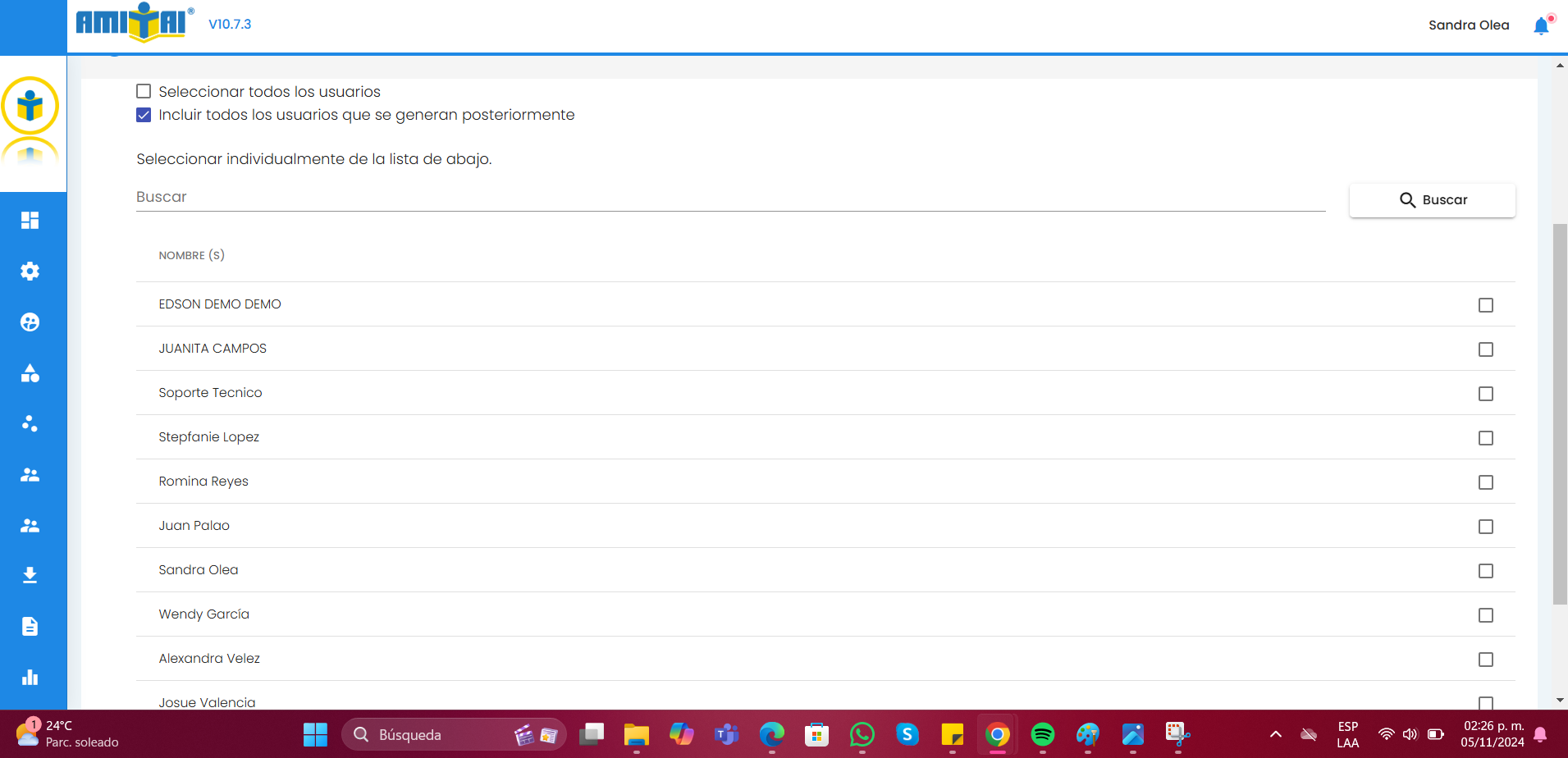The image size is (1568, 758).
Task: Open the shapes icon in sidebar
Action: point(30,373)
